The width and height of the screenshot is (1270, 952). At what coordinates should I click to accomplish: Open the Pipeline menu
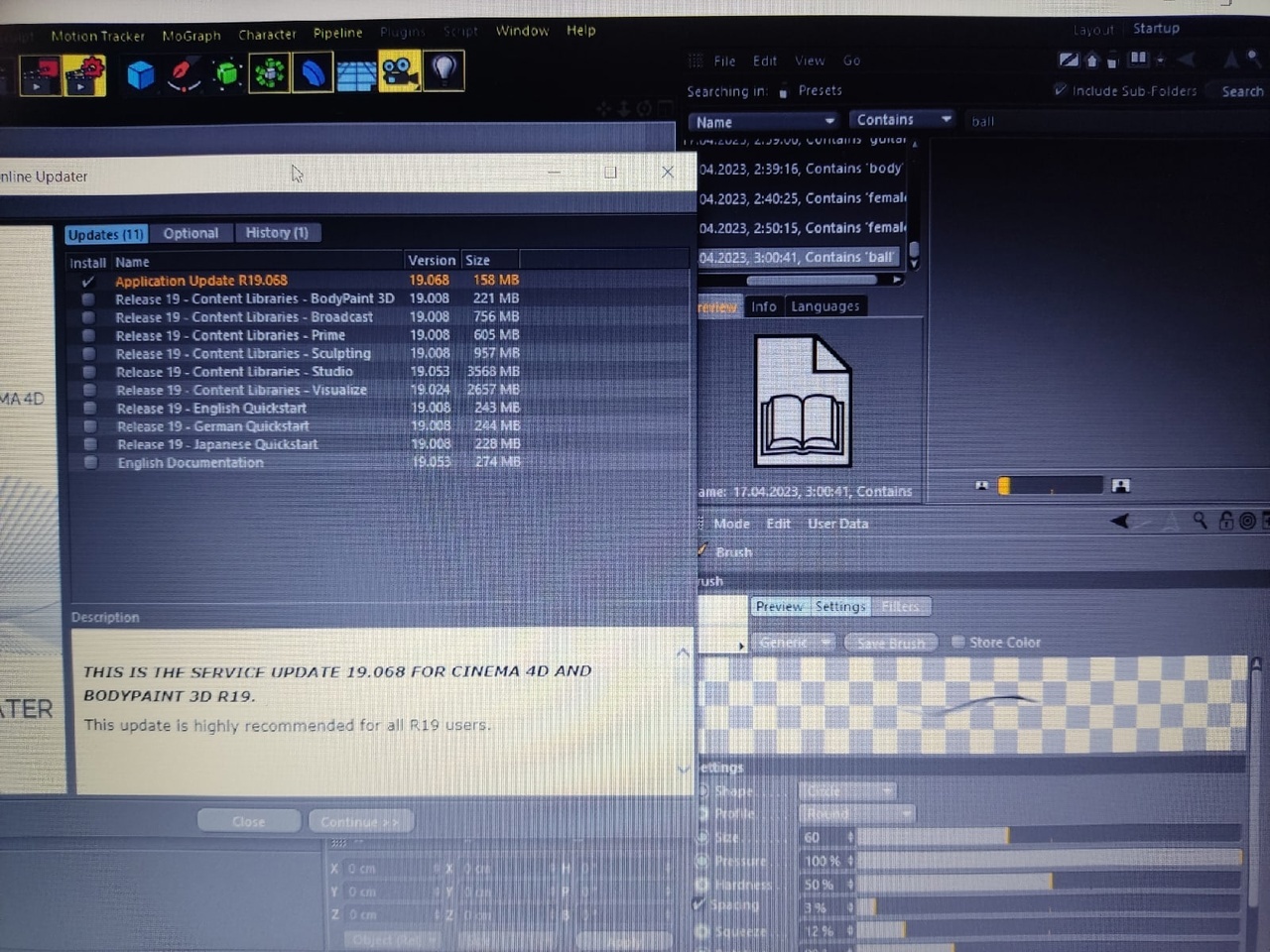(x=338, y=33)
